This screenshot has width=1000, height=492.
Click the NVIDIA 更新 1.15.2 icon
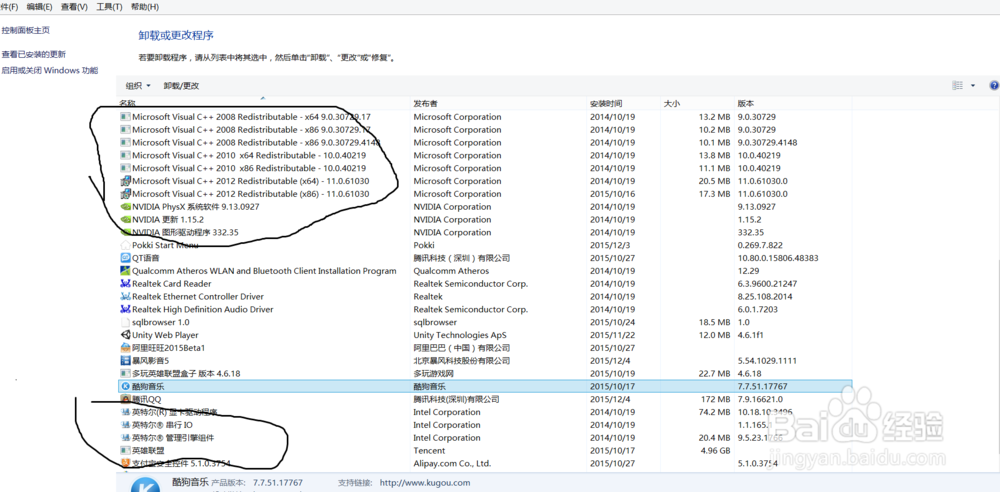tap(125, 220)
